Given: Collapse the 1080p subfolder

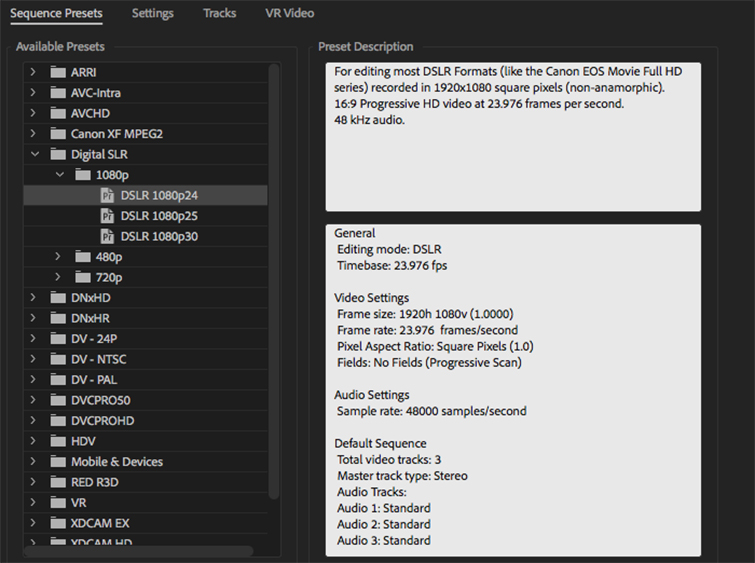Looking at the screenshot, I should 60,174.
